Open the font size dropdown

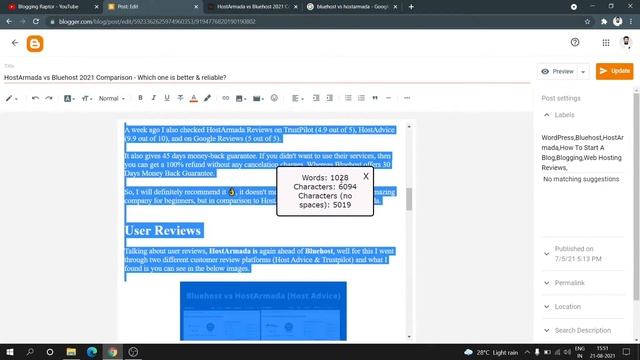[x=87, y=98]
